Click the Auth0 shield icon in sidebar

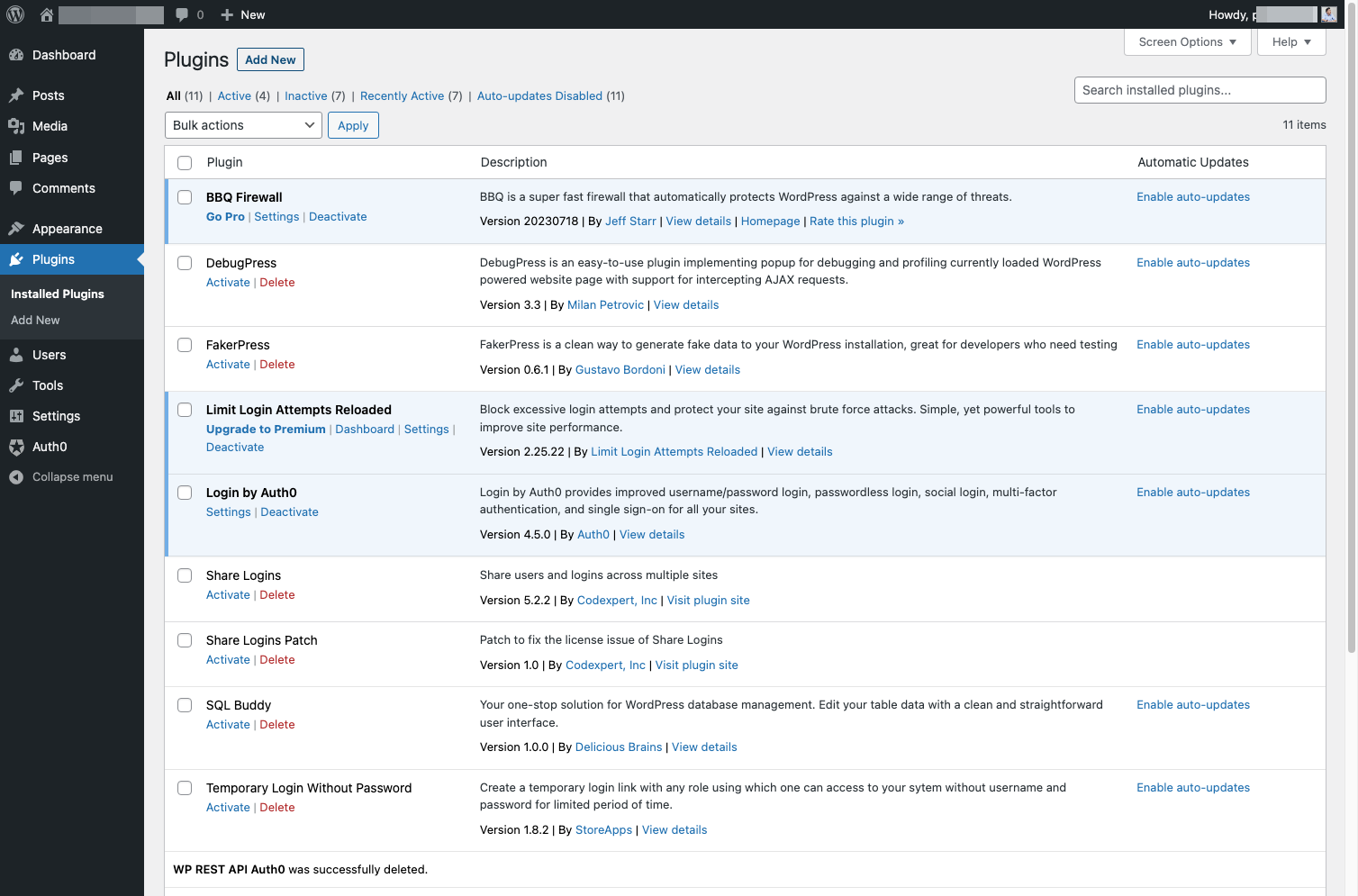16,447
